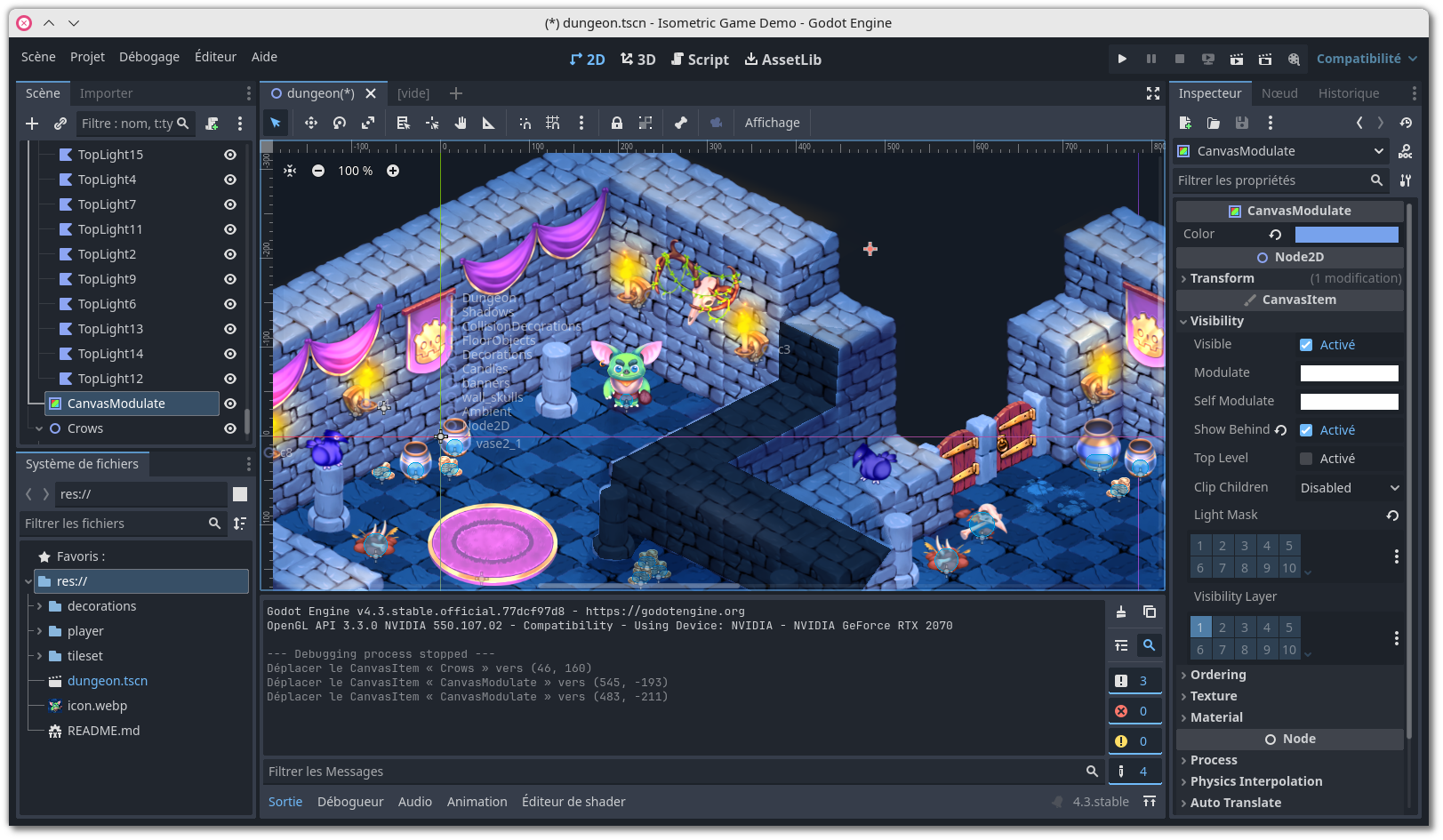1443x840 pixels.
Task: Zoom out the 2D viewport
Action: pos(318,171)
